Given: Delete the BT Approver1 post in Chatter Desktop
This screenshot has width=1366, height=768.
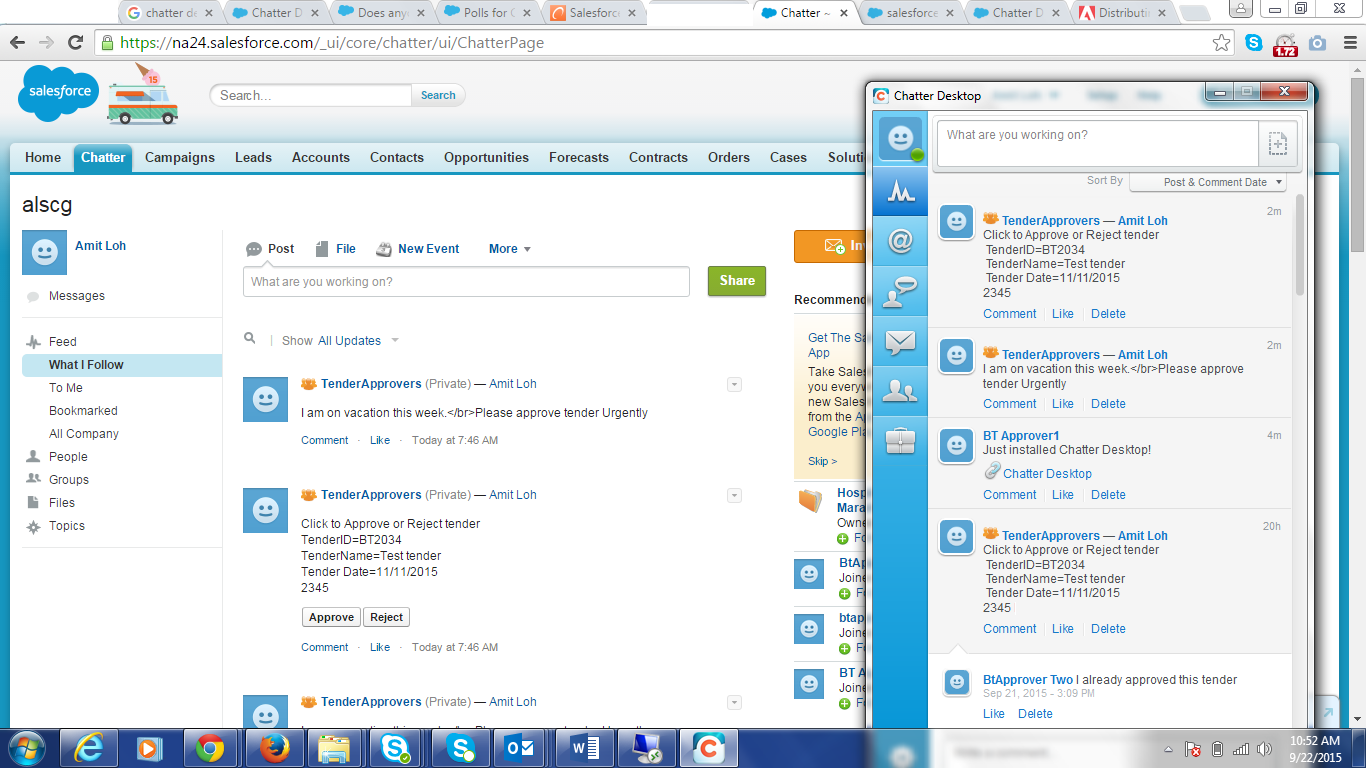Looking at the screenshot, I should point(1108,494).
